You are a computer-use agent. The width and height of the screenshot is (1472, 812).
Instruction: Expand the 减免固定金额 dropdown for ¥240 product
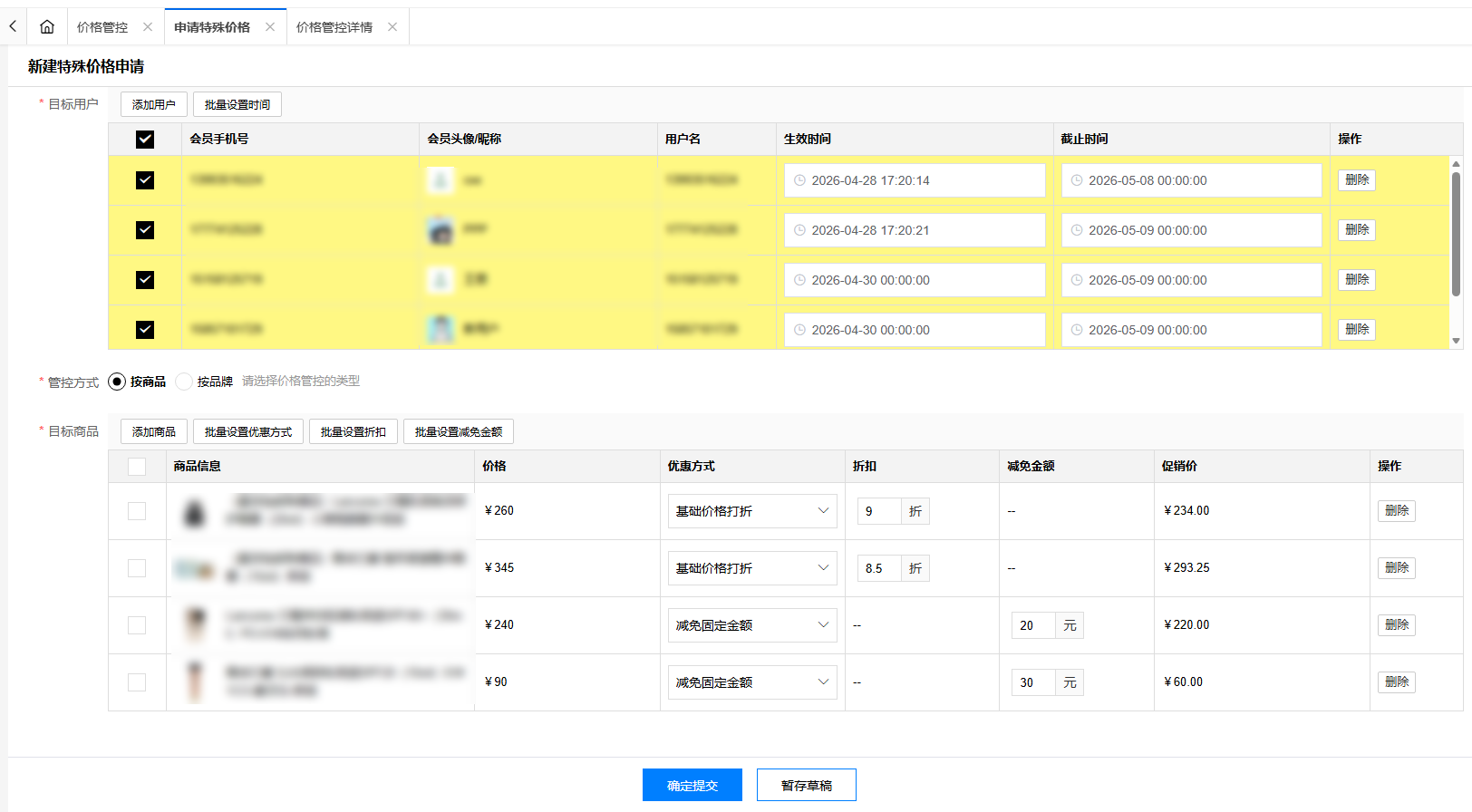point(751,625)
